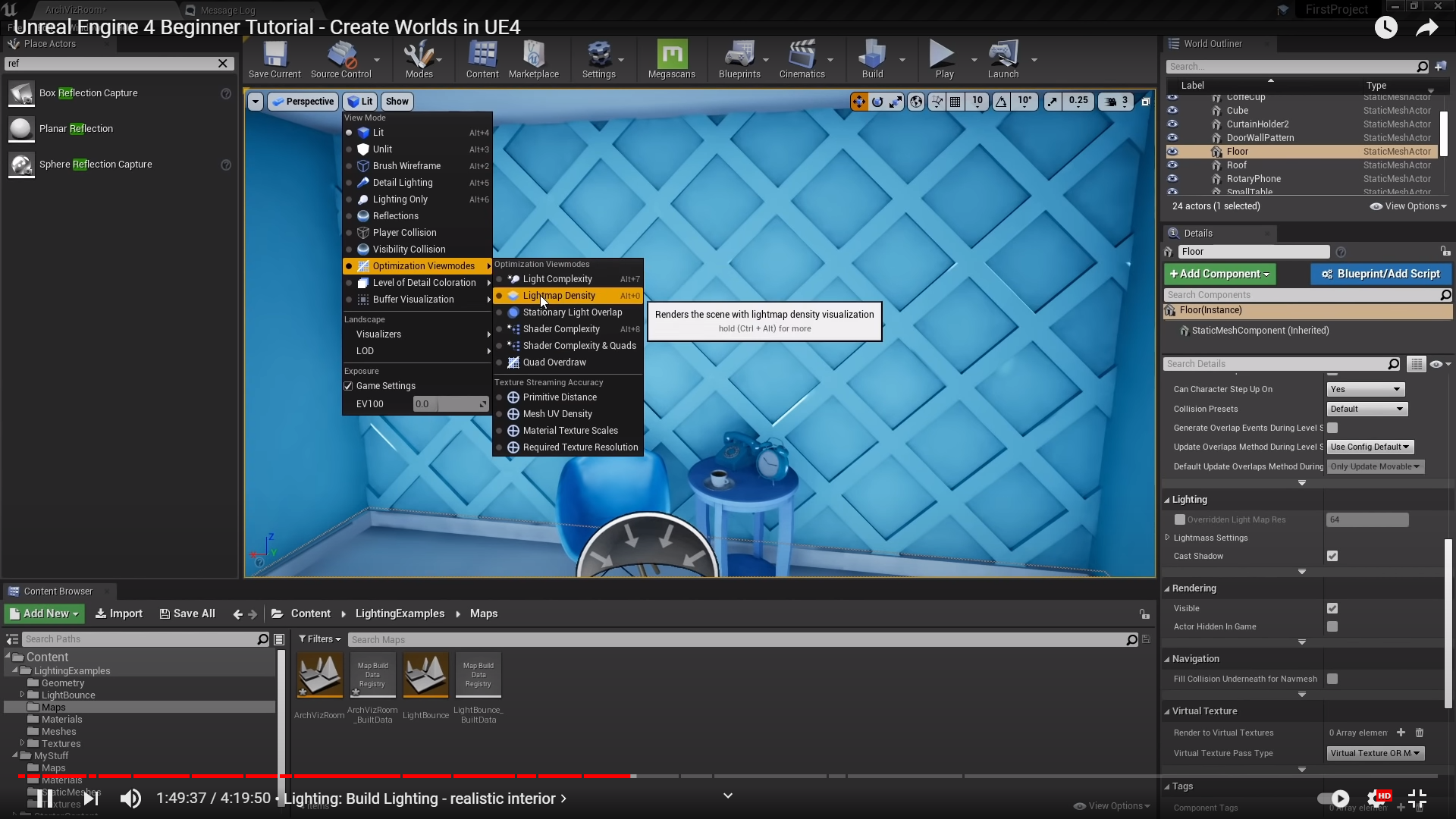Expand the Lightmass Settings section
This screenshot has width=1456, height=819.
click(1168, 538)
